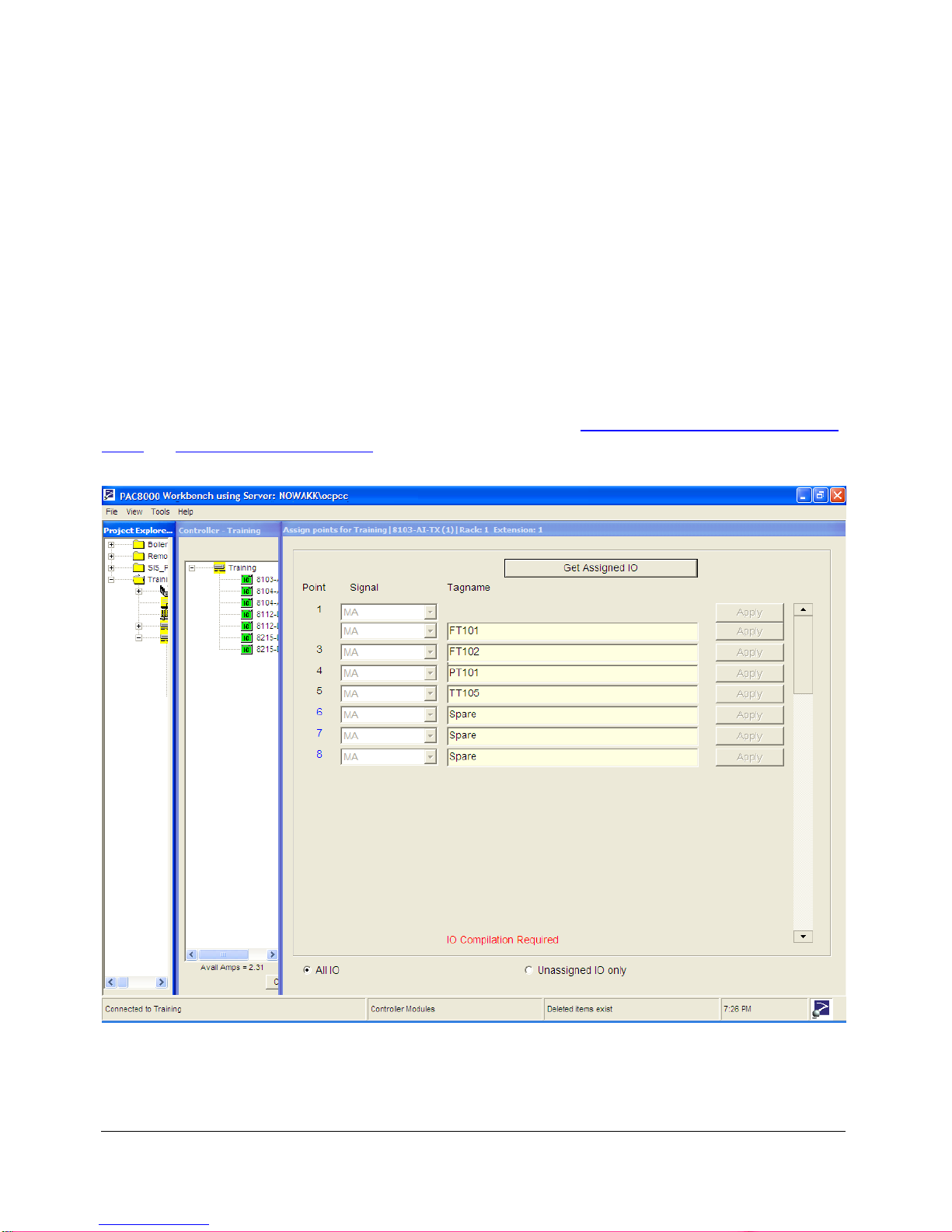Screen dimensions: 952x1232
Task: Click the FT101 tagname field
Action: [x=572, y=631]
